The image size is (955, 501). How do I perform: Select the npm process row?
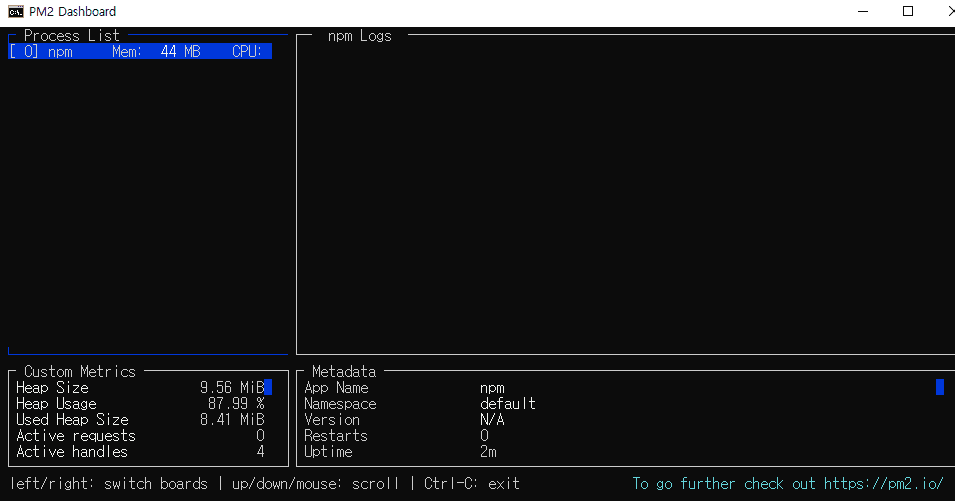[x=140, y=52]
